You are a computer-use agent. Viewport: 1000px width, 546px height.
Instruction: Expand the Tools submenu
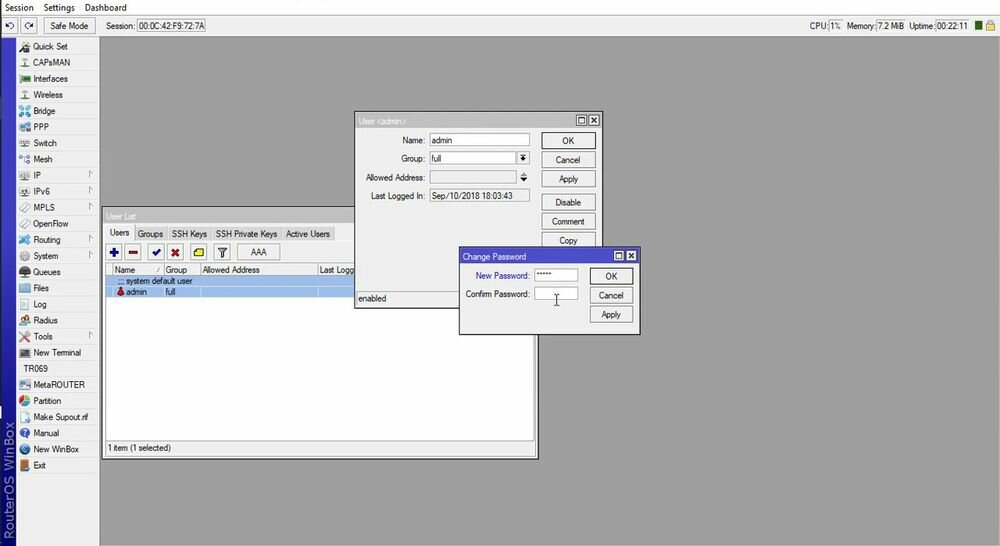click(57, 336)
